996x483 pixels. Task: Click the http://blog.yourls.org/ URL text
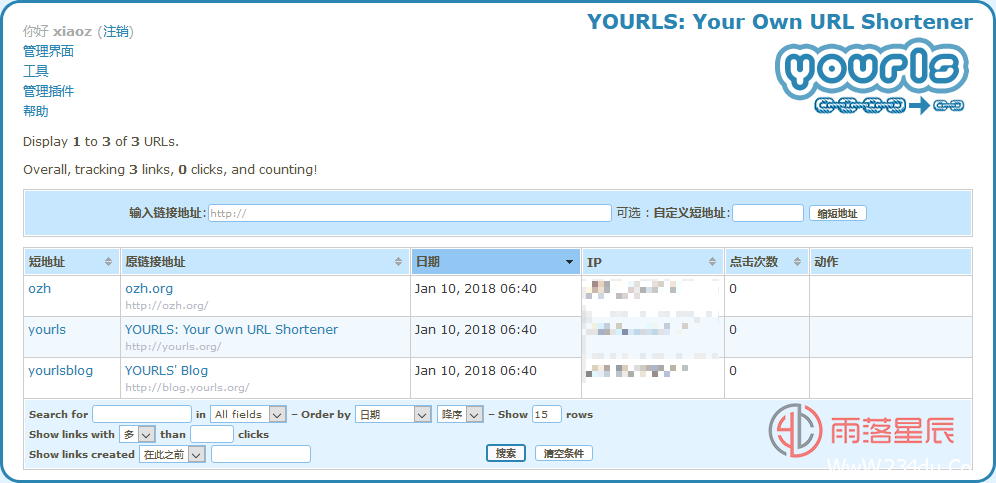pos(187,388)
